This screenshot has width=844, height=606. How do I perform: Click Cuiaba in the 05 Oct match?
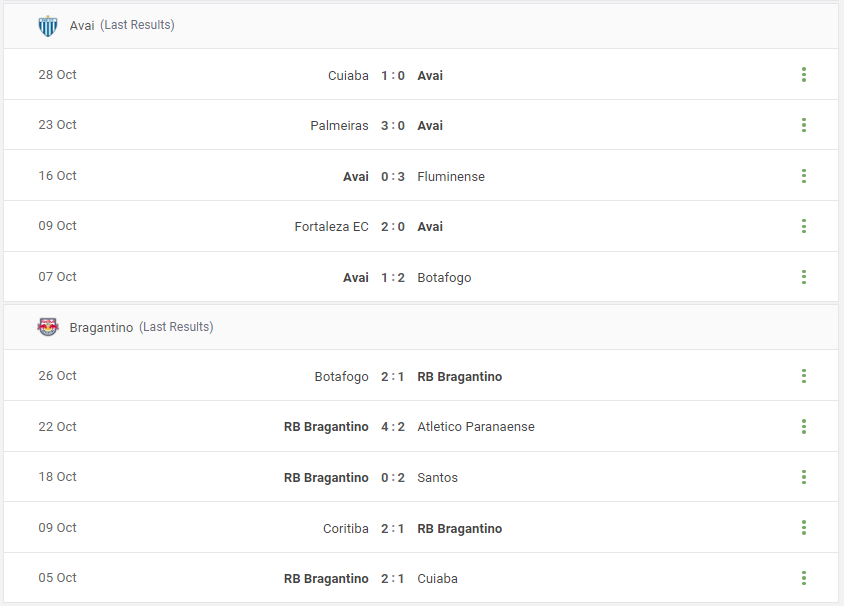(438, 579)
